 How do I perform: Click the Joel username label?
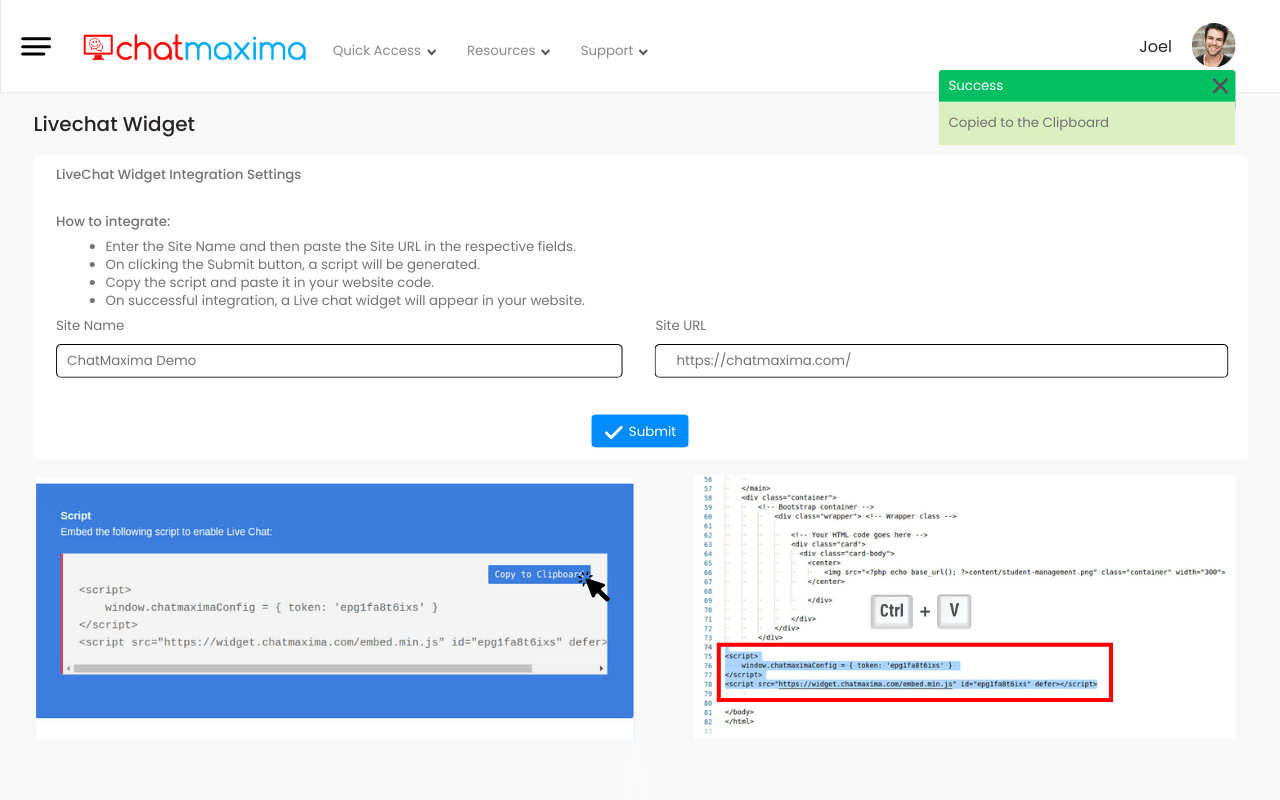pyautogui.click(x=1155, y=47)
